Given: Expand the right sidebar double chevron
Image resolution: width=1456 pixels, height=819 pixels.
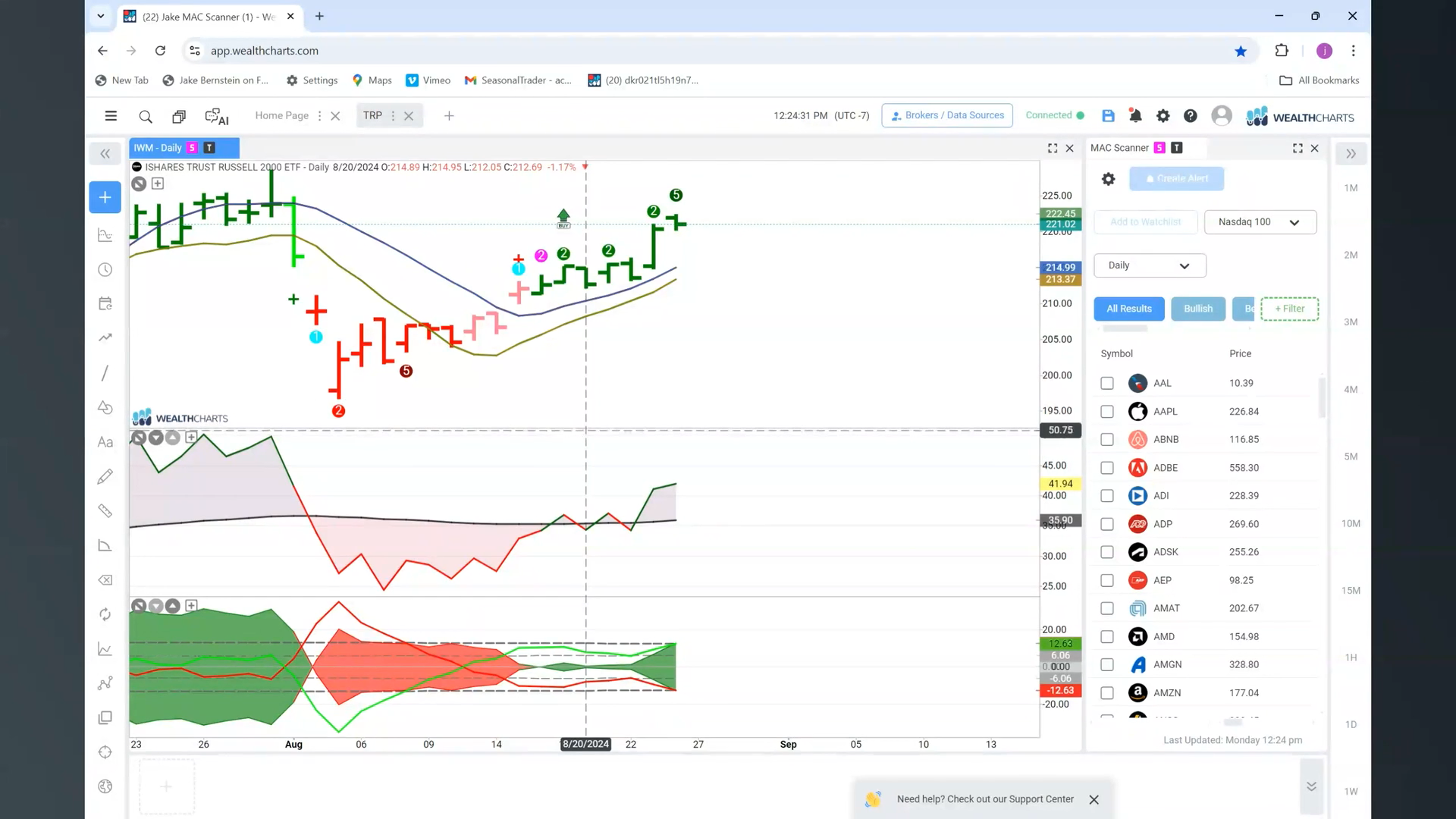Looking at the screenshot, I should pos(1351,154).
